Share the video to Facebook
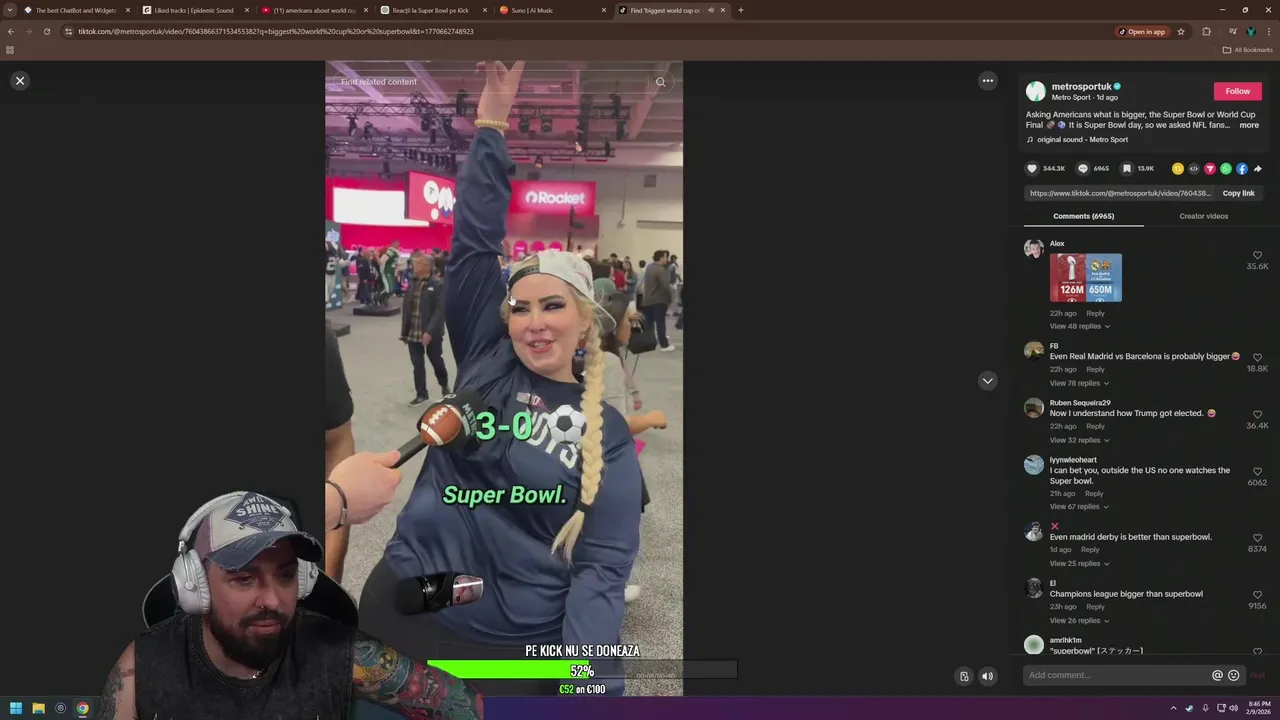The image size is (1280, 720). click(1242, 169)
